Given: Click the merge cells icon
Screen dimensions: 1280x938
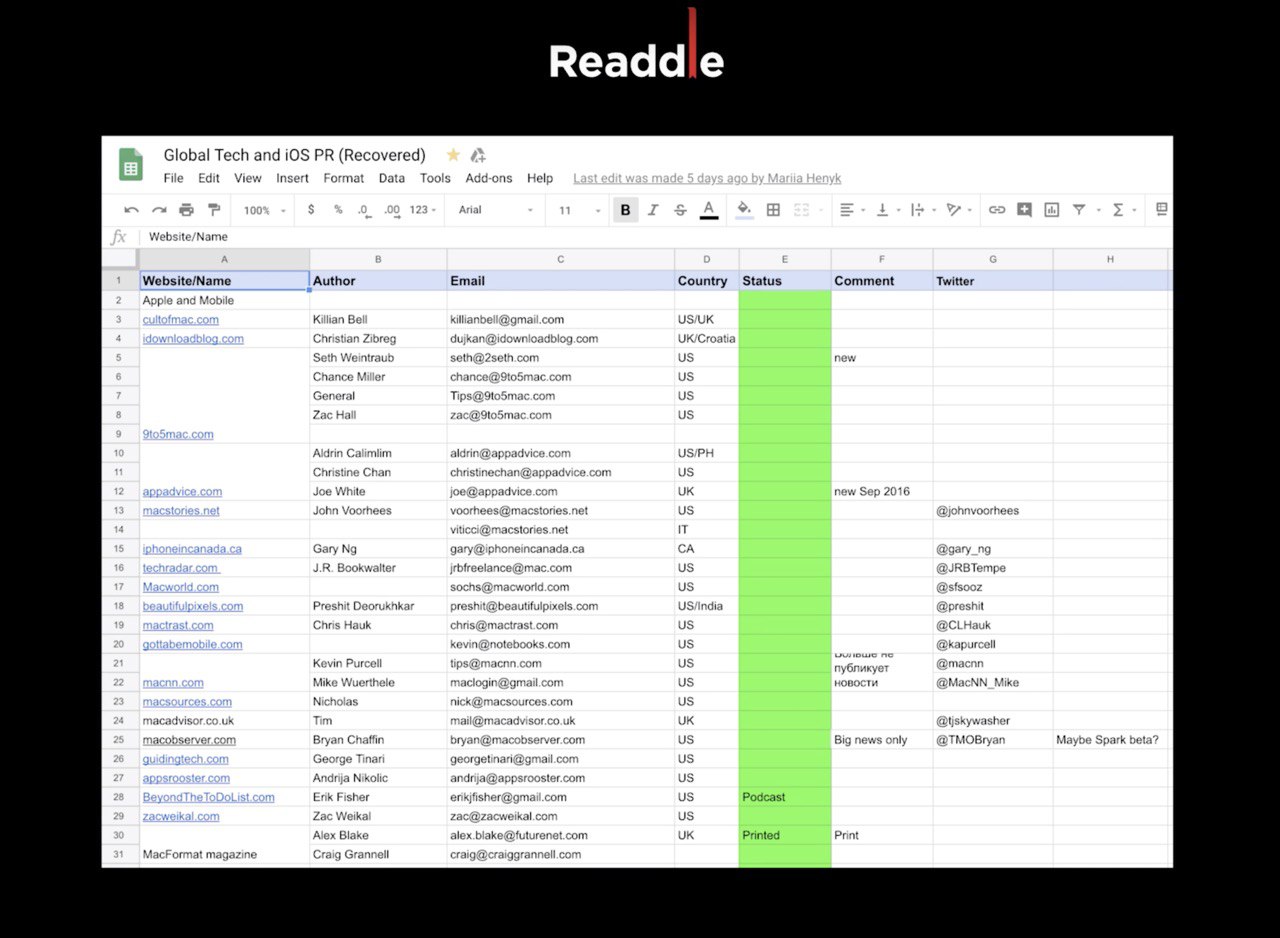Looking at the screenshot, I should [x=801, y=210].
